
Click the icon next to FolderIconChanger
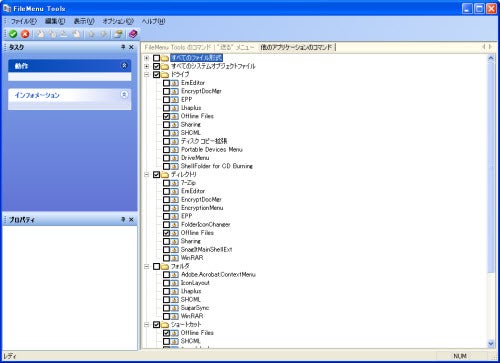175,225
